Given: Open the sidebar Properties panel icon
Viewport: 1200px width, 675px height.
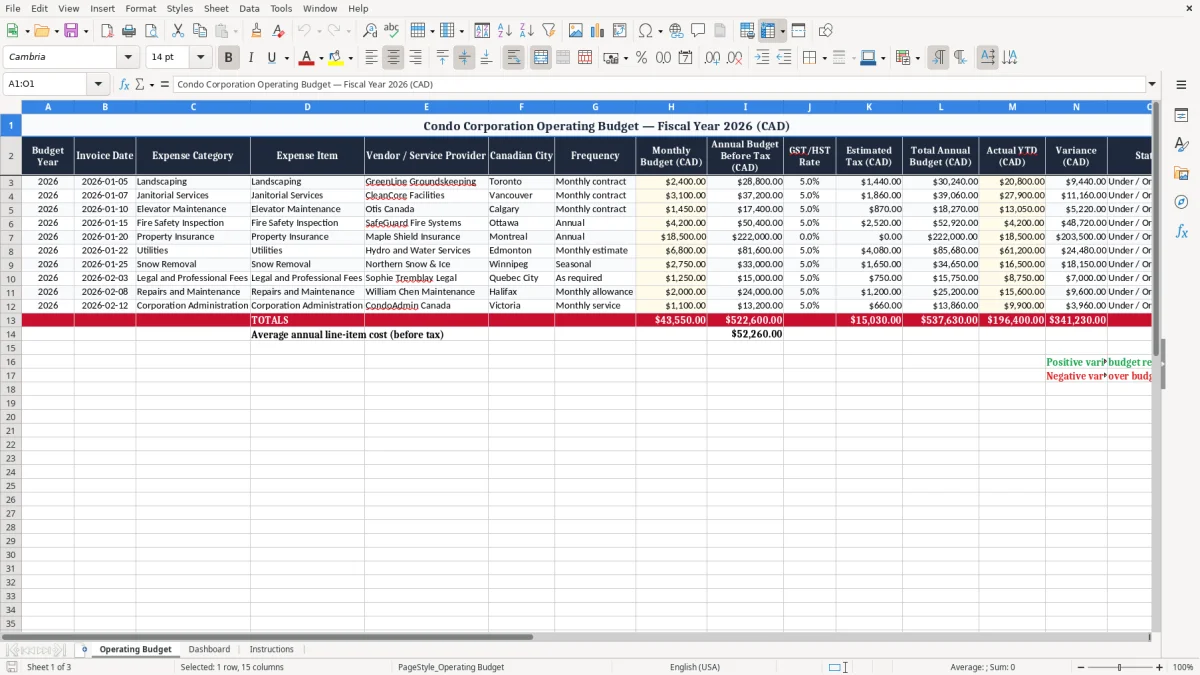Looking at the screenshot, I should [x=1181, y=116].
